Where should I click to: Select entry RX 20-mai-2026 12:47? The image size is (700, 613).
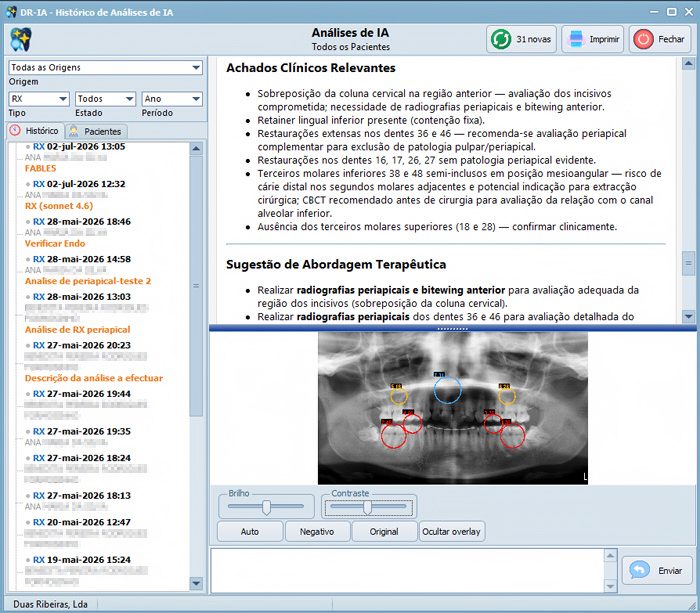point(82,522)
